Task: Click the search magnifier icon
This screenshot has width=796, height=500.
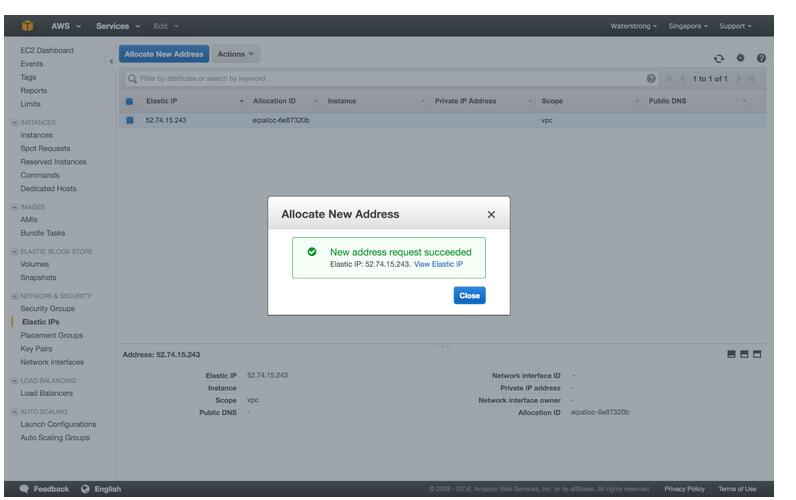Action: pyautogui.click(x=132, y=79)
